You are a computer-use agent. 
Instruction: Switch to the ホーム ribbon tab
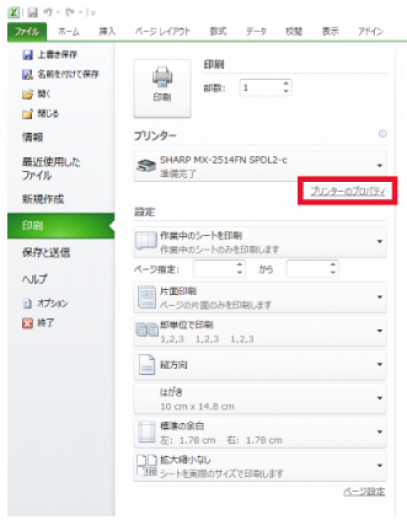69,32
